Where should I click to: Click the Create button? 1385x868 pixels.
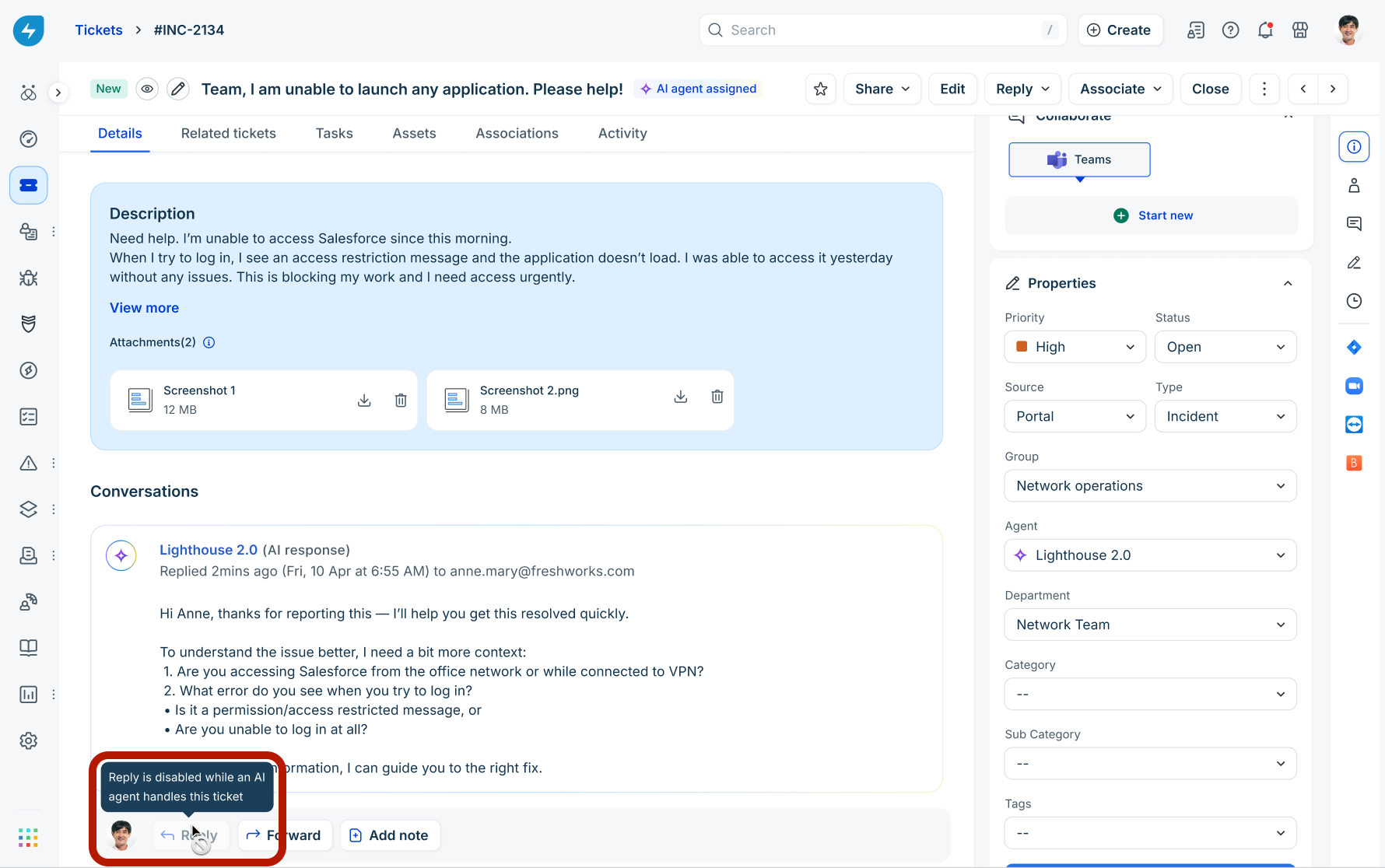(x=1120, y=30)
